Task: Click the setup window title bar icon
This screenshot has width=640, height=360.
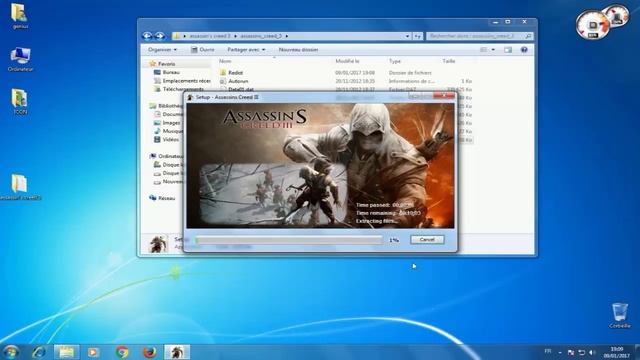Action: tap(190, 97)
